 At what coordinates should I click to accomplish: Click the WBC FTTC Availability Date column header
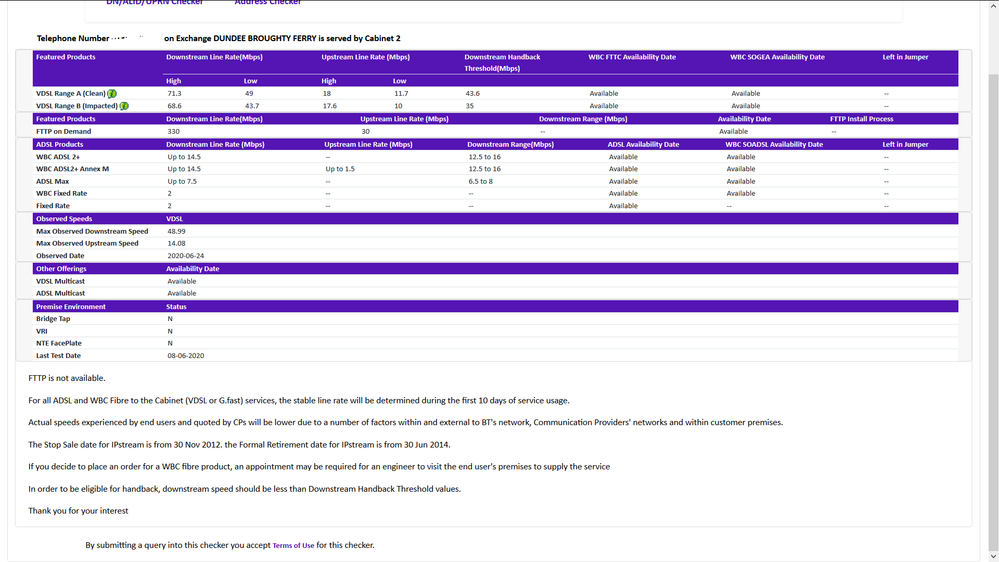tap(632, 57)
